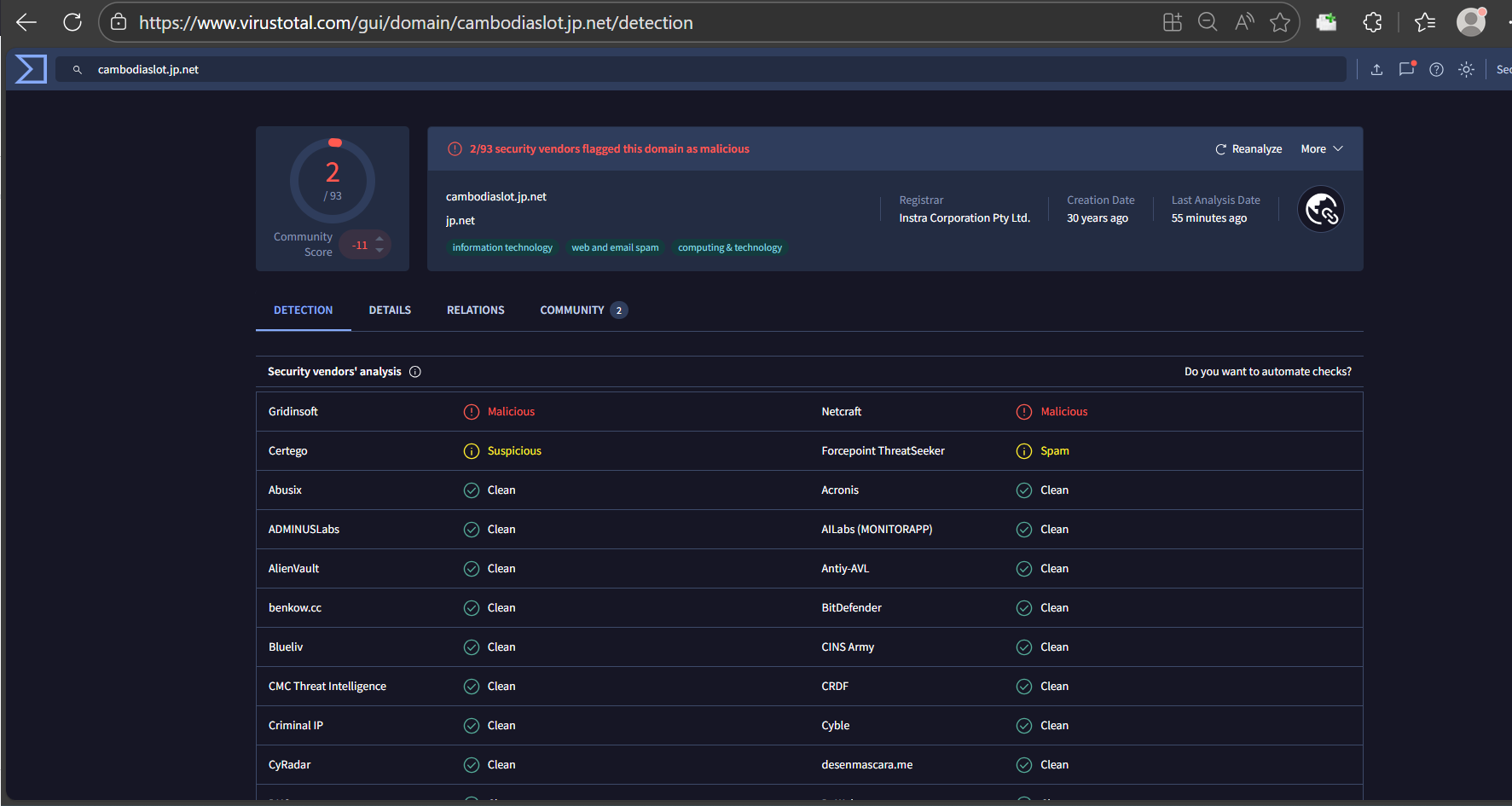Click the 'web and email spam' tag
Viewport: 1512px width, 806px height.
(615, 248)
